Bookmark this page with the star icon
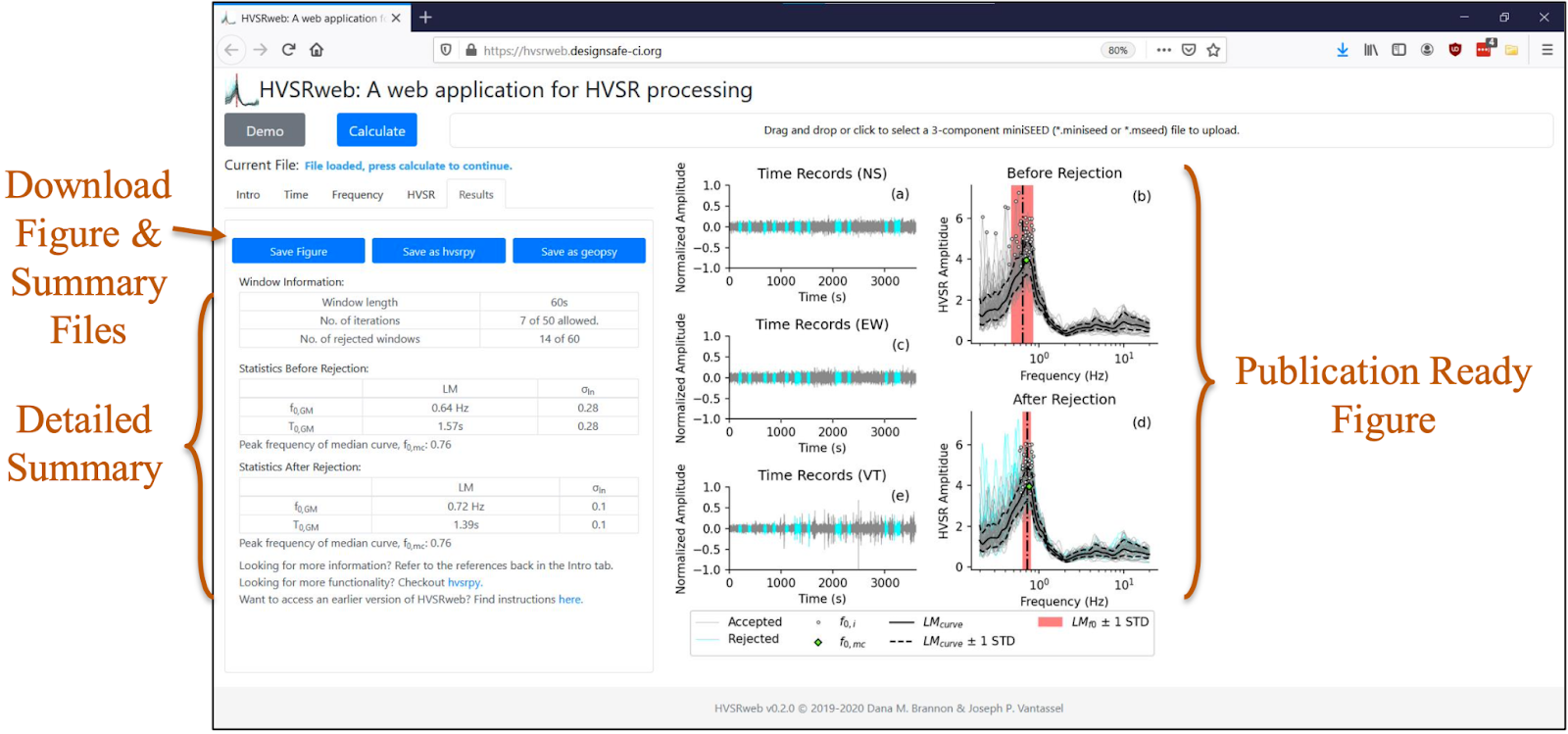This screenshot has height=734, width=1568. tap(1213, 50)
